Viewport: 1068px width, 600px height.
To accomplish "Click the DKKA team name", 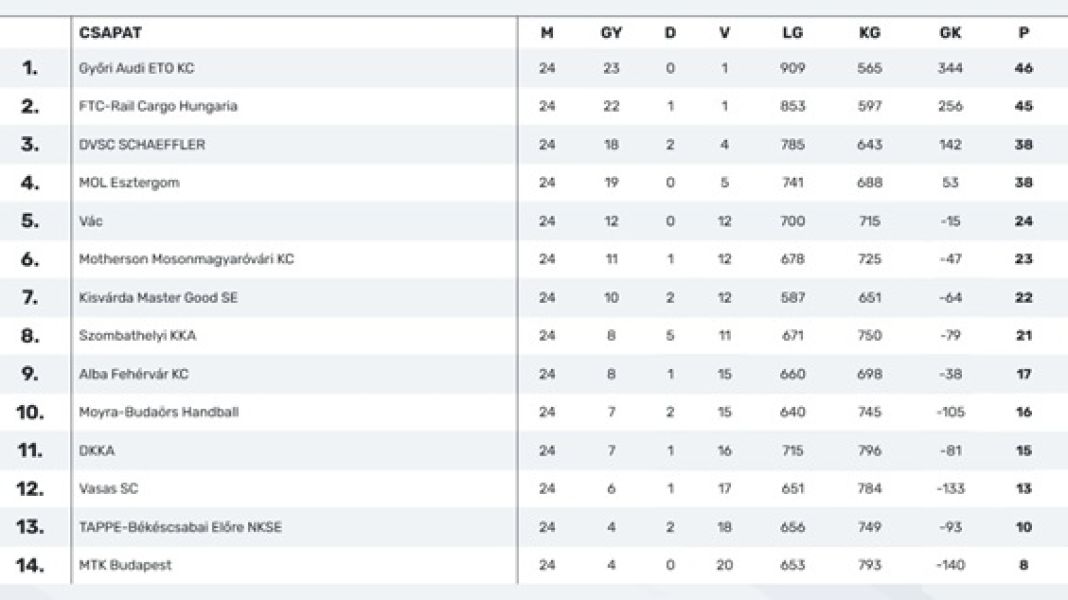I will click(x=97, y=451).
